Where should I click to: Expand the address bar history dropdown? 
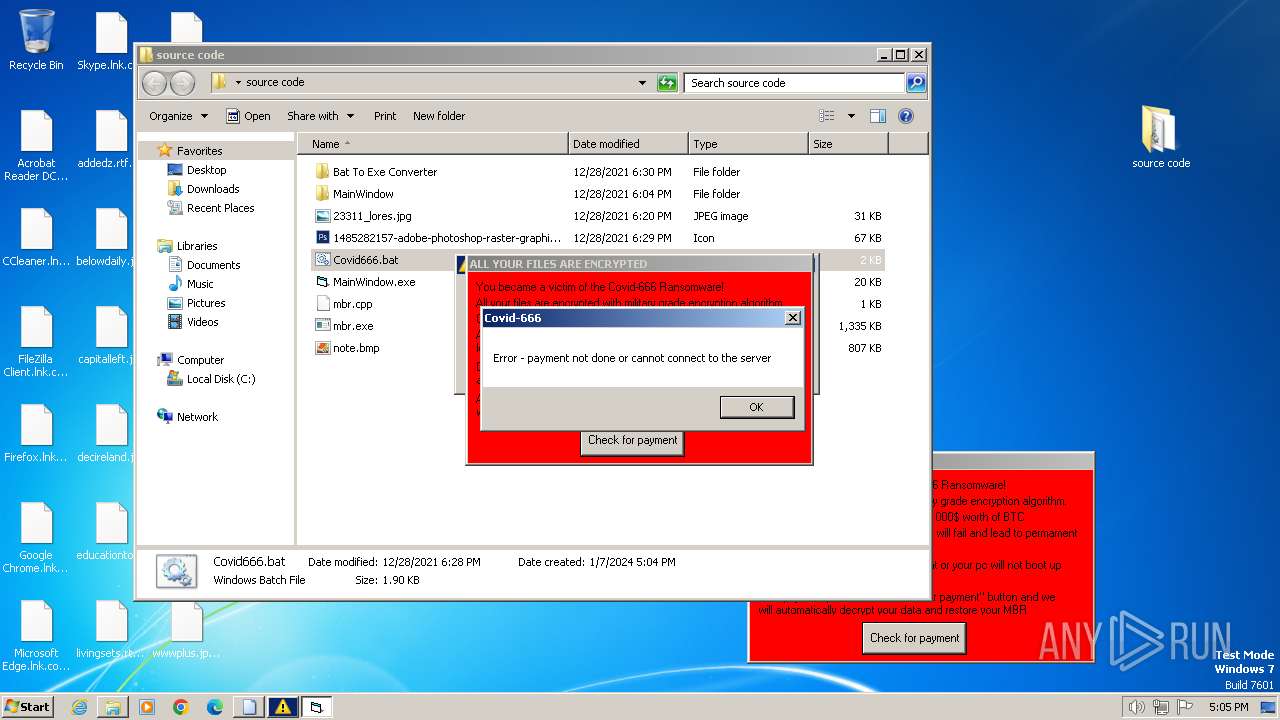[642, 83]
